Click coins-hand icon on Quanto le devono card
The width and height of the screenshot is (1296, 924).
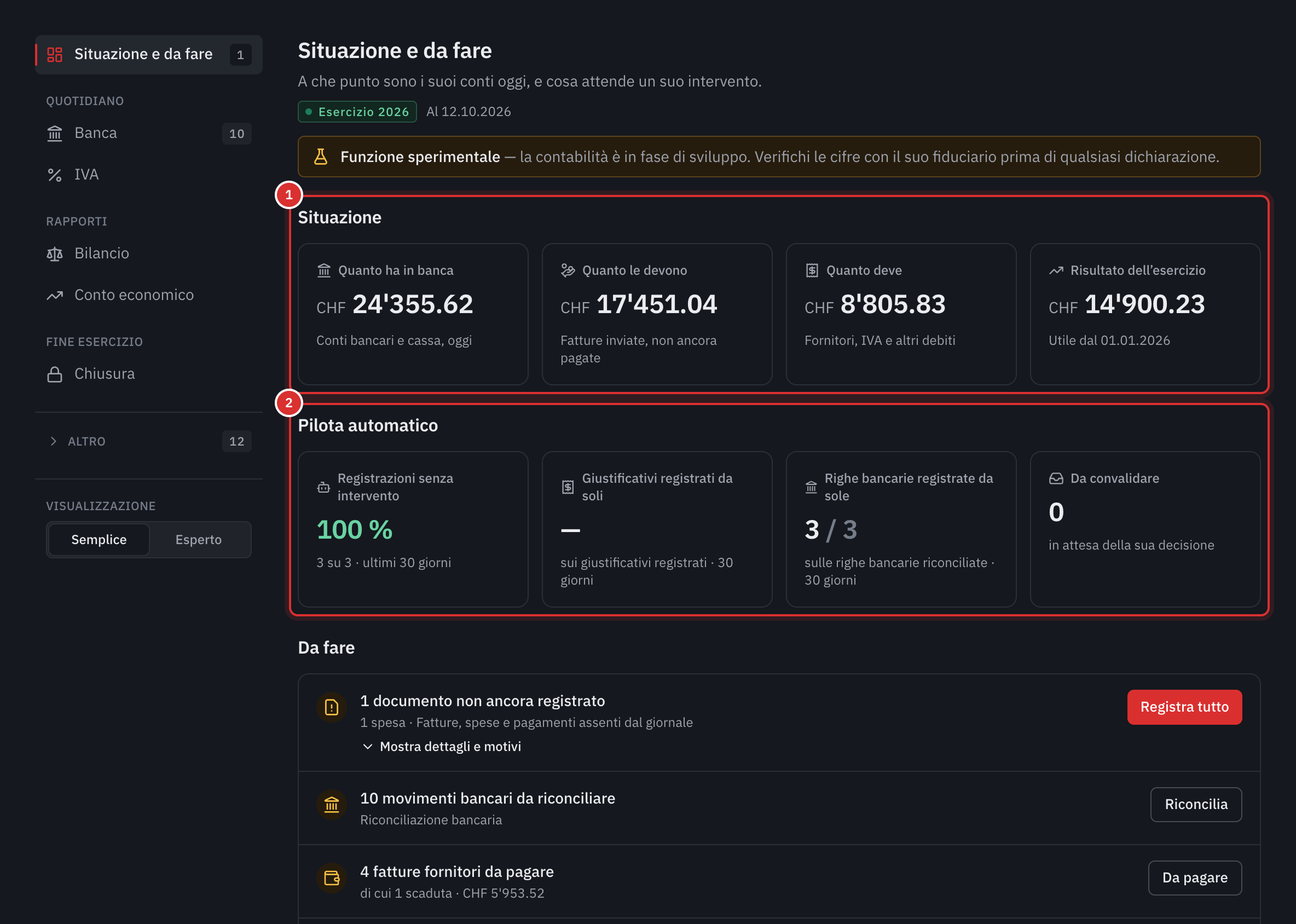(568, 270)
